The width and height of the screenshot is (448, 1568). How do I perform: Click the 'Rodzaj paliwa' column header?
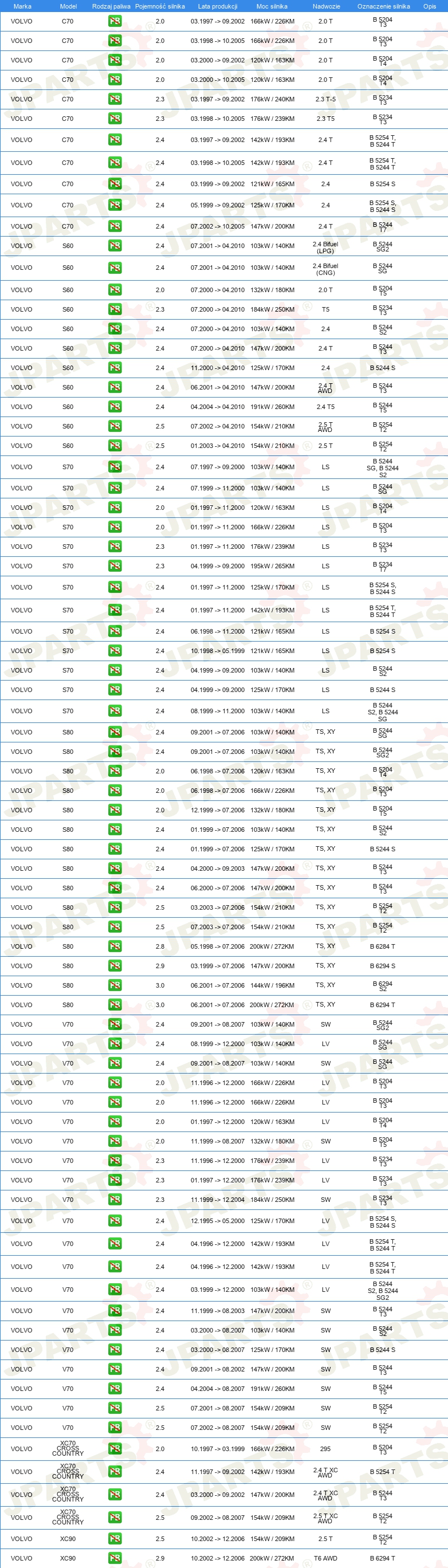click(x=111, y=6)
